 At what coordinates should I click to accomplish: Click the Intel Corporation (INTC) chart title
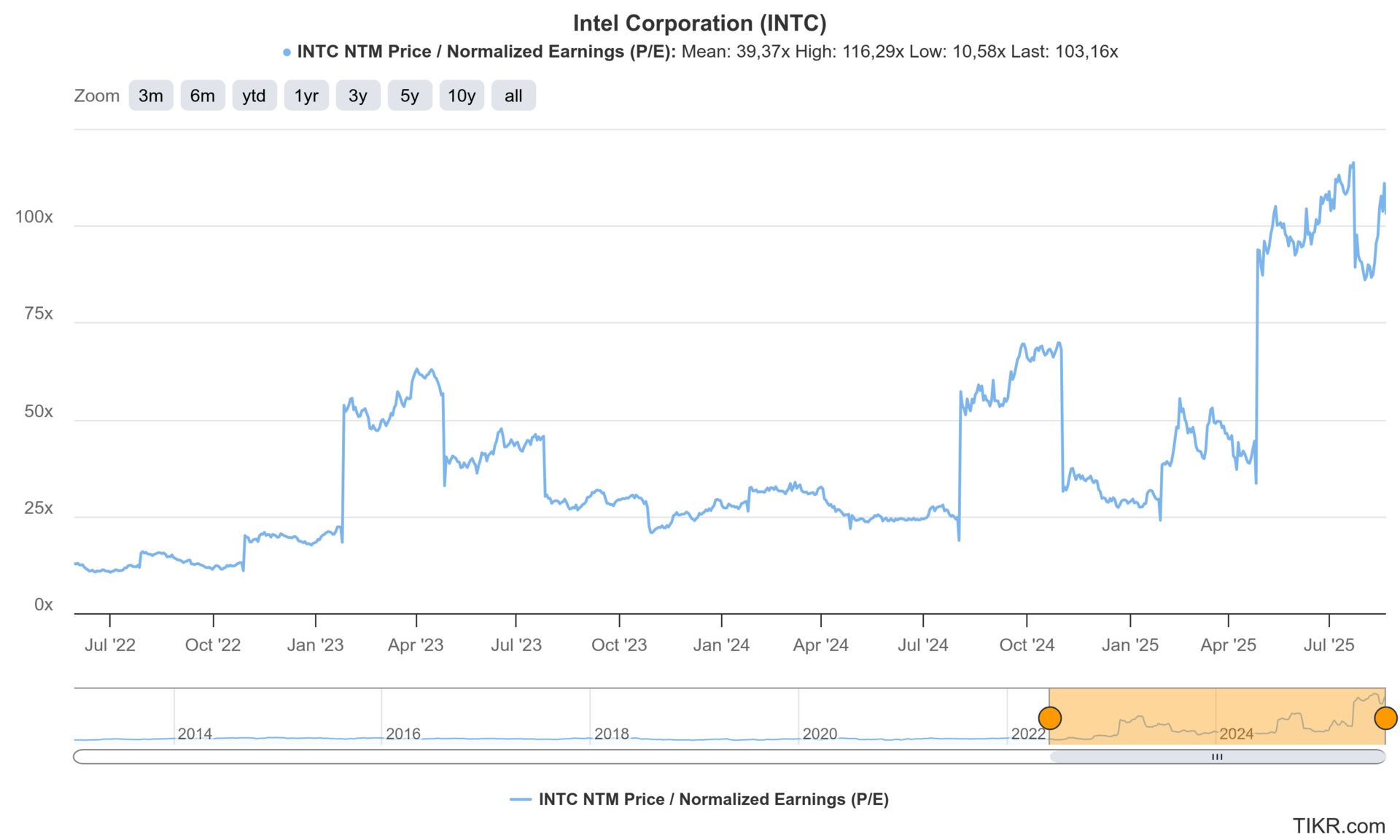pyautogui.click(x=699, y=23)
